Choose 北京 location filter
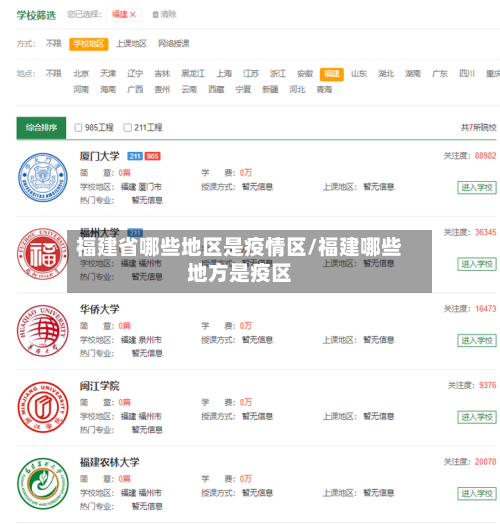Image resolution: width=500 pixels, height=524 pixels. click(81, 74)
